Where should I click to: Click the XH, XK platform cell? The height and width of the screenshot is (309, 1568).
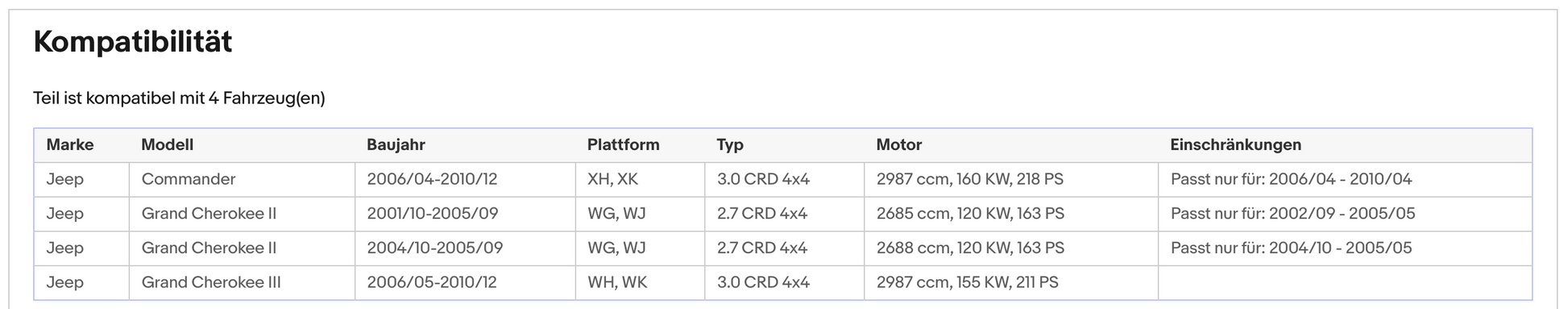640,179
